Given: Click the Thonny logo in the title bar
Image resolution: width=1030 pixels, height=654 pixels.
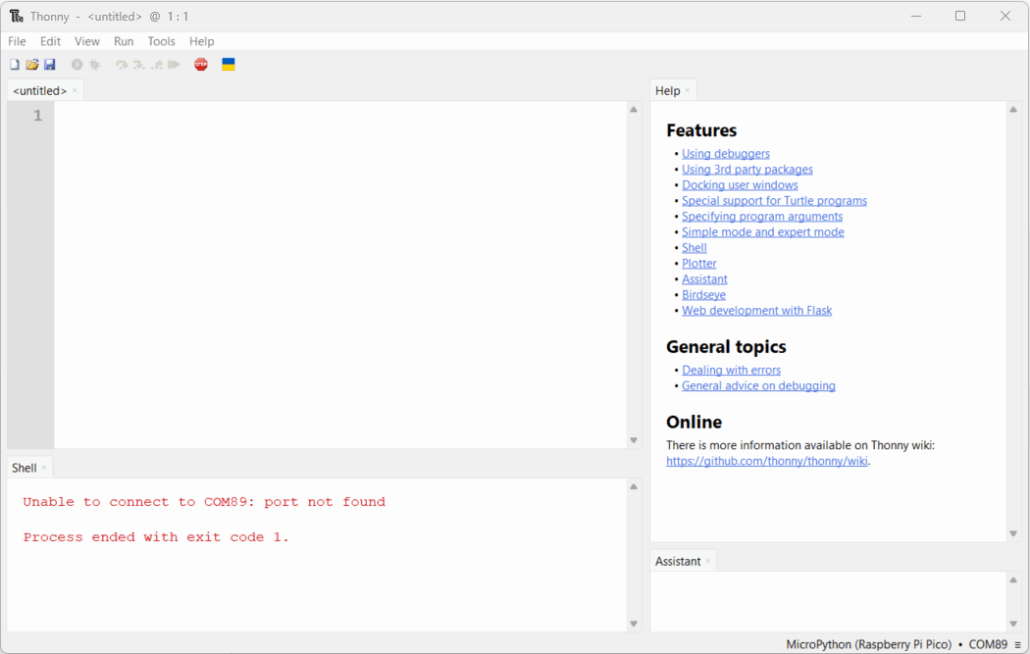Looking at the screenshot, I should point(16,16).
